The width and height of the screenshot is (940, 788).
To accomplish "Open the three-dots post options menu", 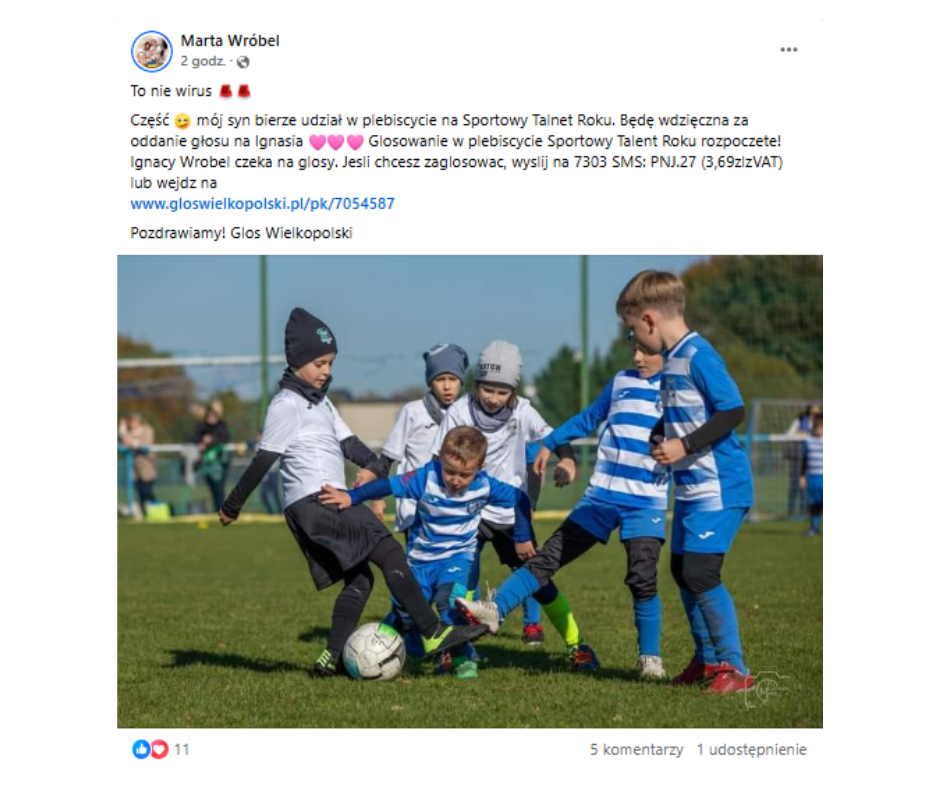I will (788, 50).
